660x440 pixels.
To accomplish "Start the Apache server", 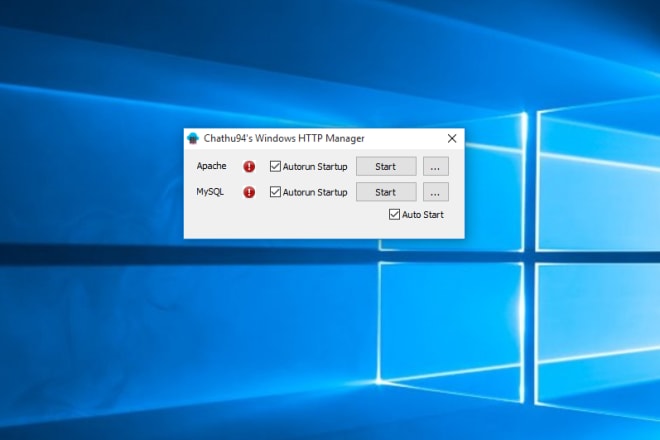I will 386,166.
